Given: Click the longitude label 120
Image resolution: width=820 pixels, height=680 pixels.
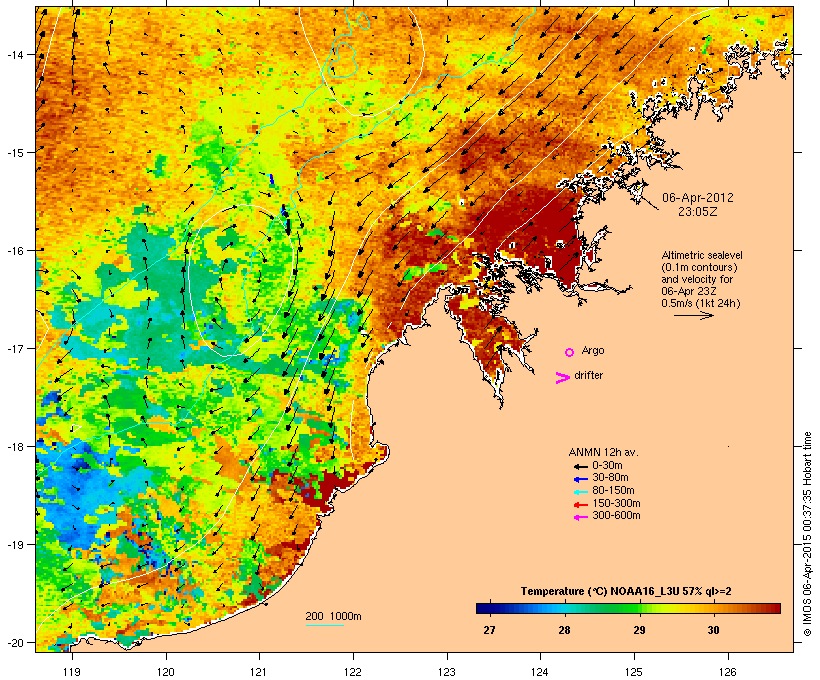Looking at the screenshot, I should click(x=166, y=672).
